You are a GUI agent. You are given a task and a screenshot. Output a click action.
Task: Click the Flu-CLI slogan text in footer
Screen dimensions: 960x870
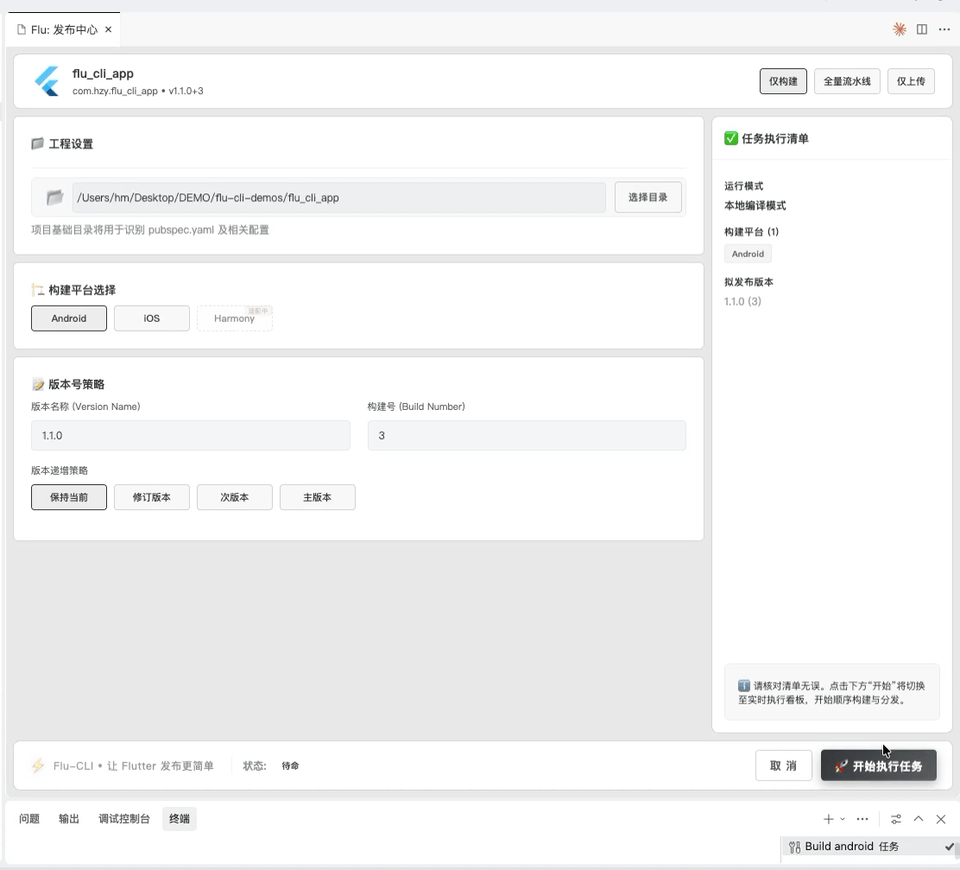[x=133, y=765]
